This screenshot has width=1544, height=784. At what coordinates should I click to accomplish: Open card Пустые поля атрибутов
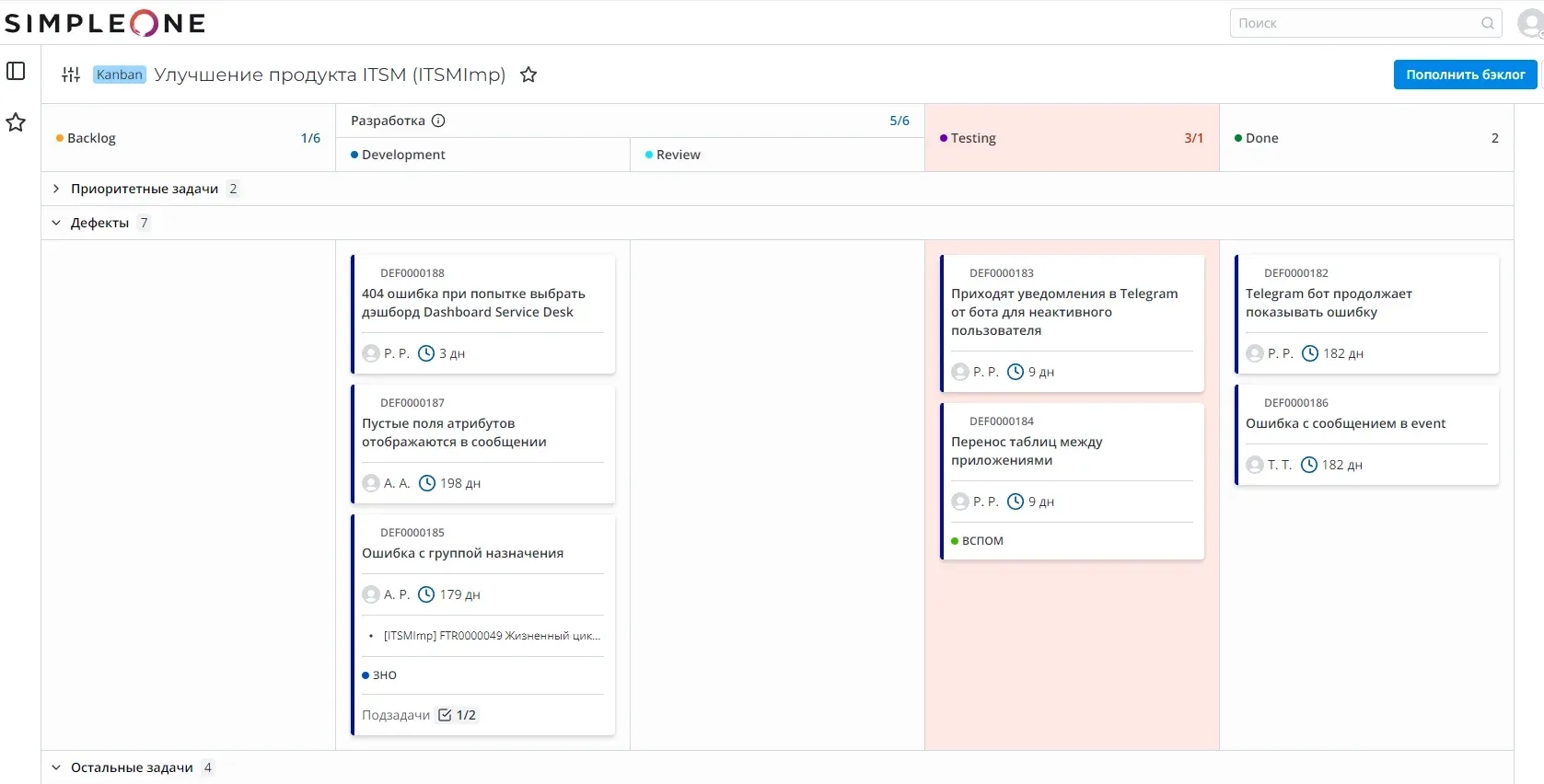(x=483, y=444)
